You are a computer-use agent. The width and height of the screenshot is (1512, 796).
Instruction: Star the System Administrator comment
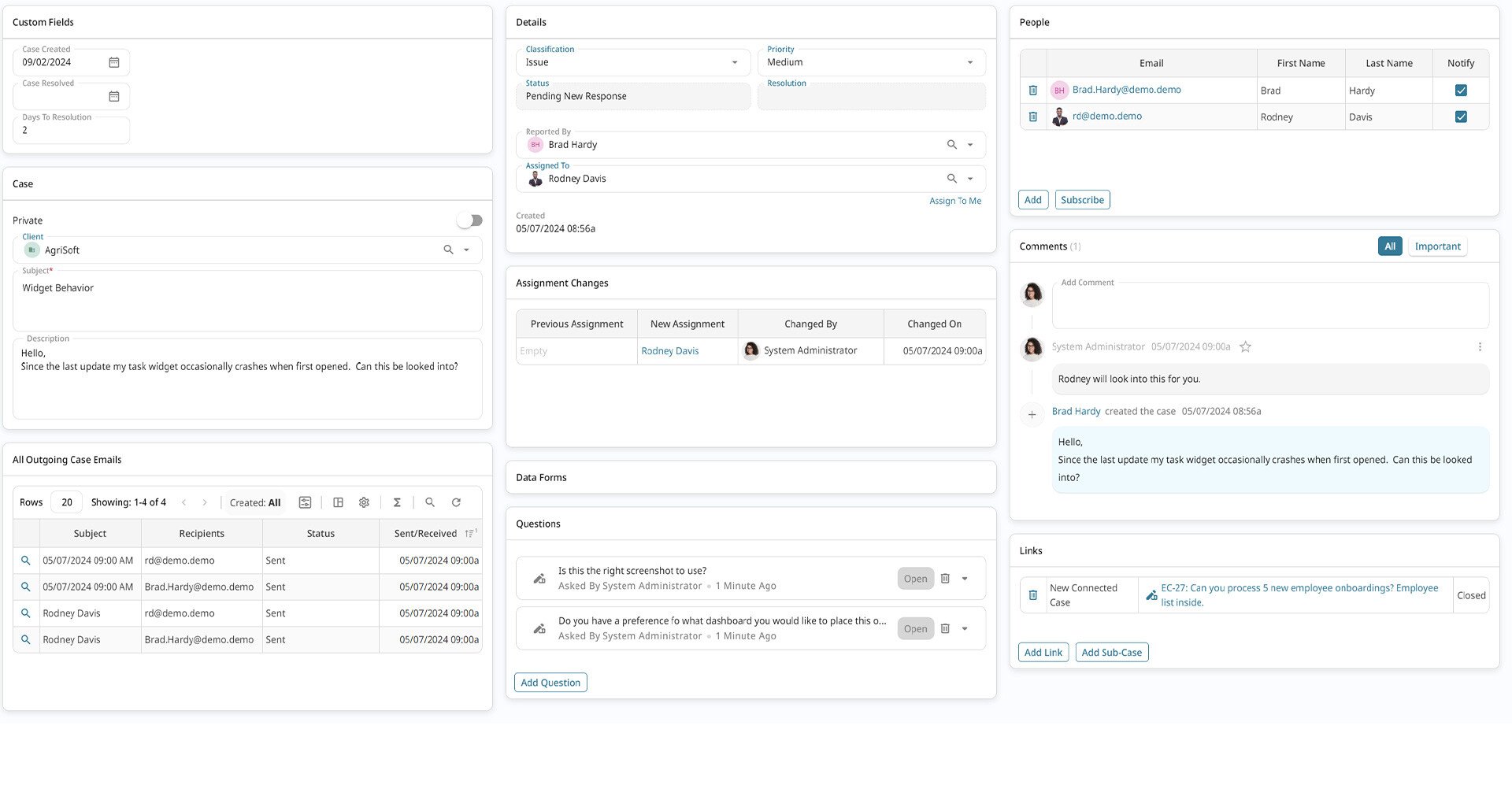click(1245, 346)
